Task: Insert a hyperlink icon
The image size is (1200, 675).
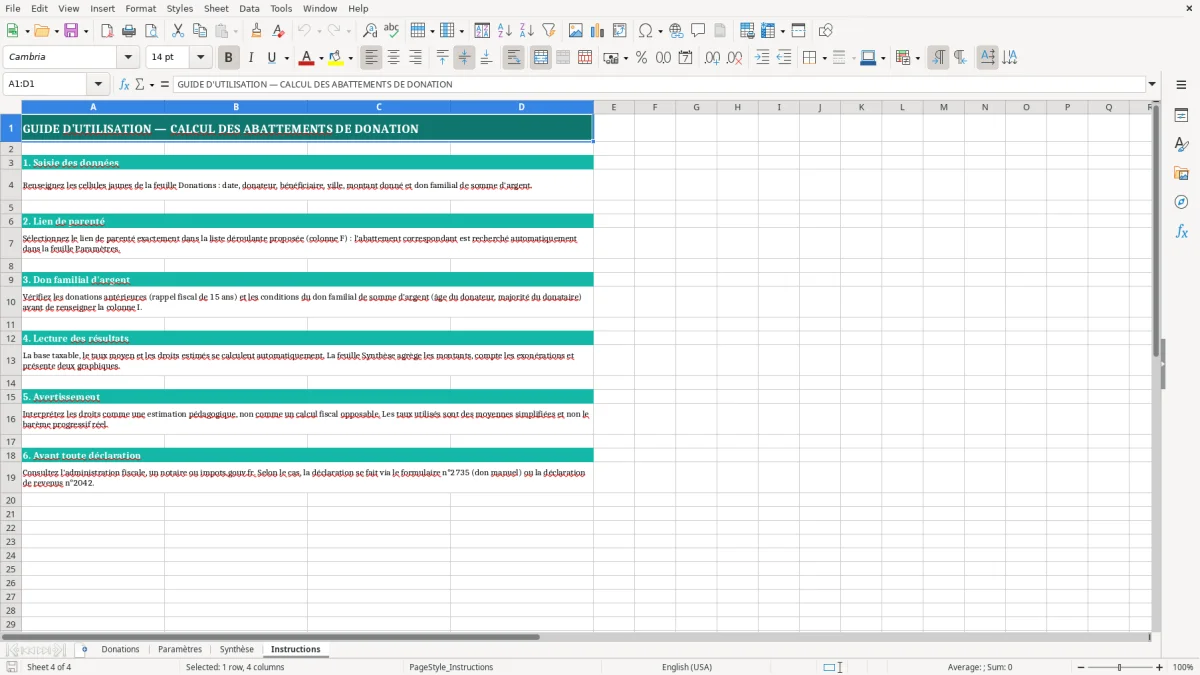Action: pyautogui.click(x=676, y=31)
